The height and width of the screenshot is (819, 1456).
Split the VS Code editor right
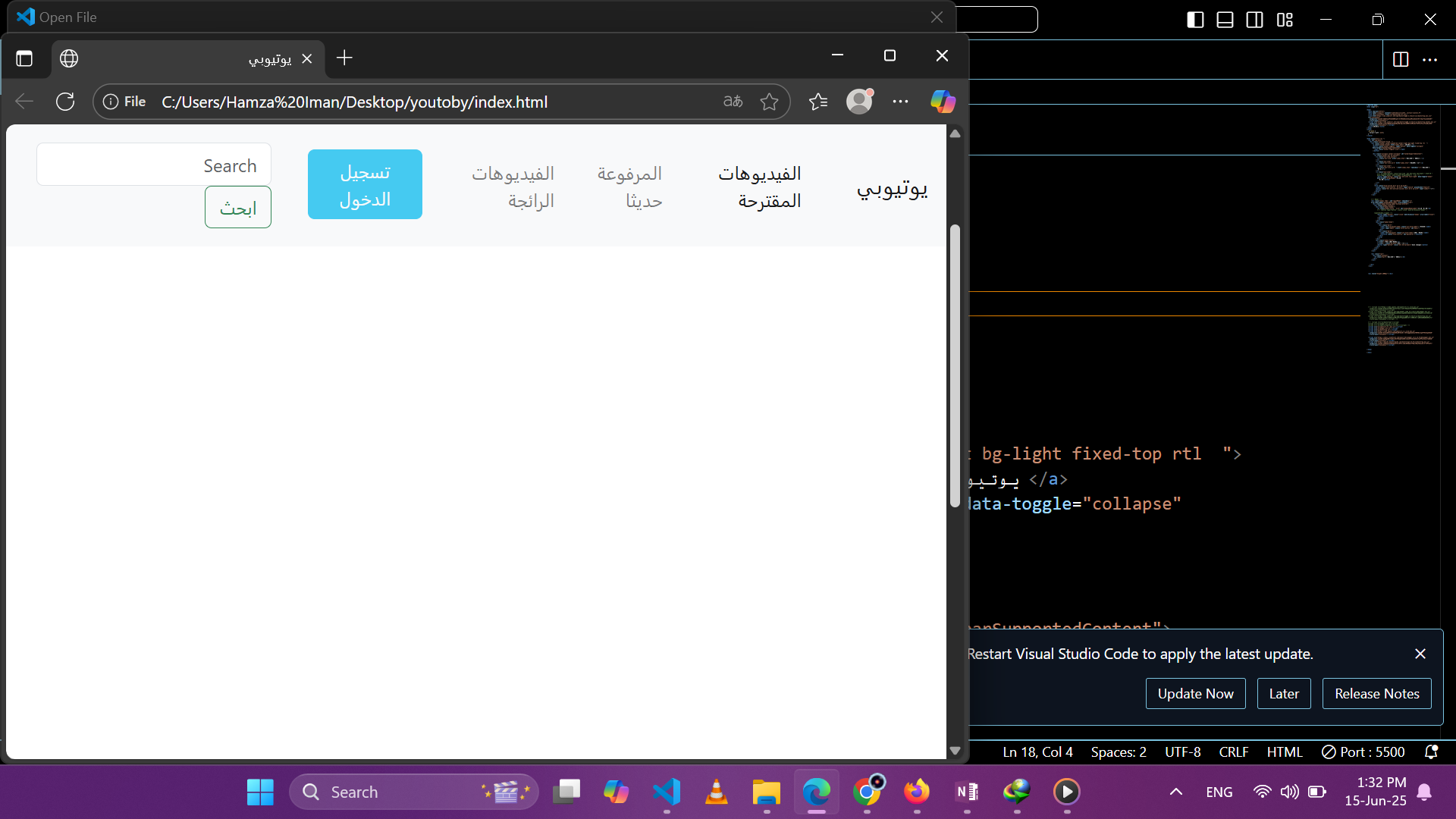click(x=1400, y=59)
